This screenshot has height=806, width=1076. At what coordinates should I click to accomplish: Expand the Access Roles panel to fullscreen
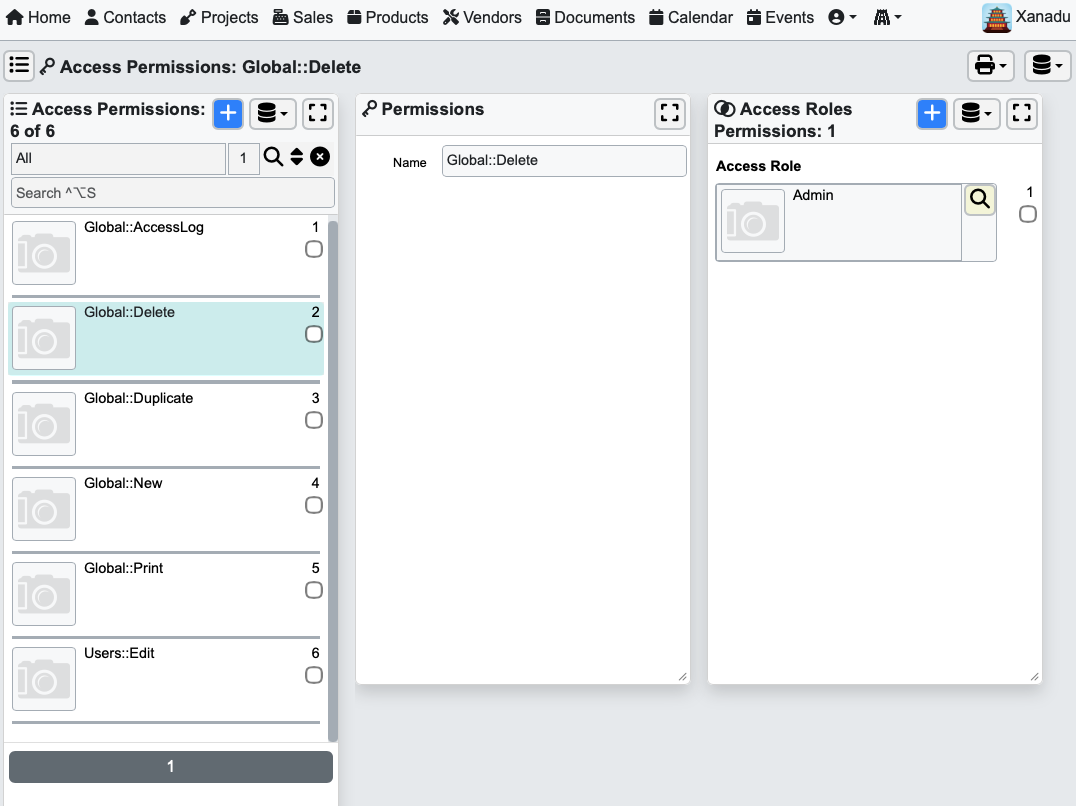1021,113
